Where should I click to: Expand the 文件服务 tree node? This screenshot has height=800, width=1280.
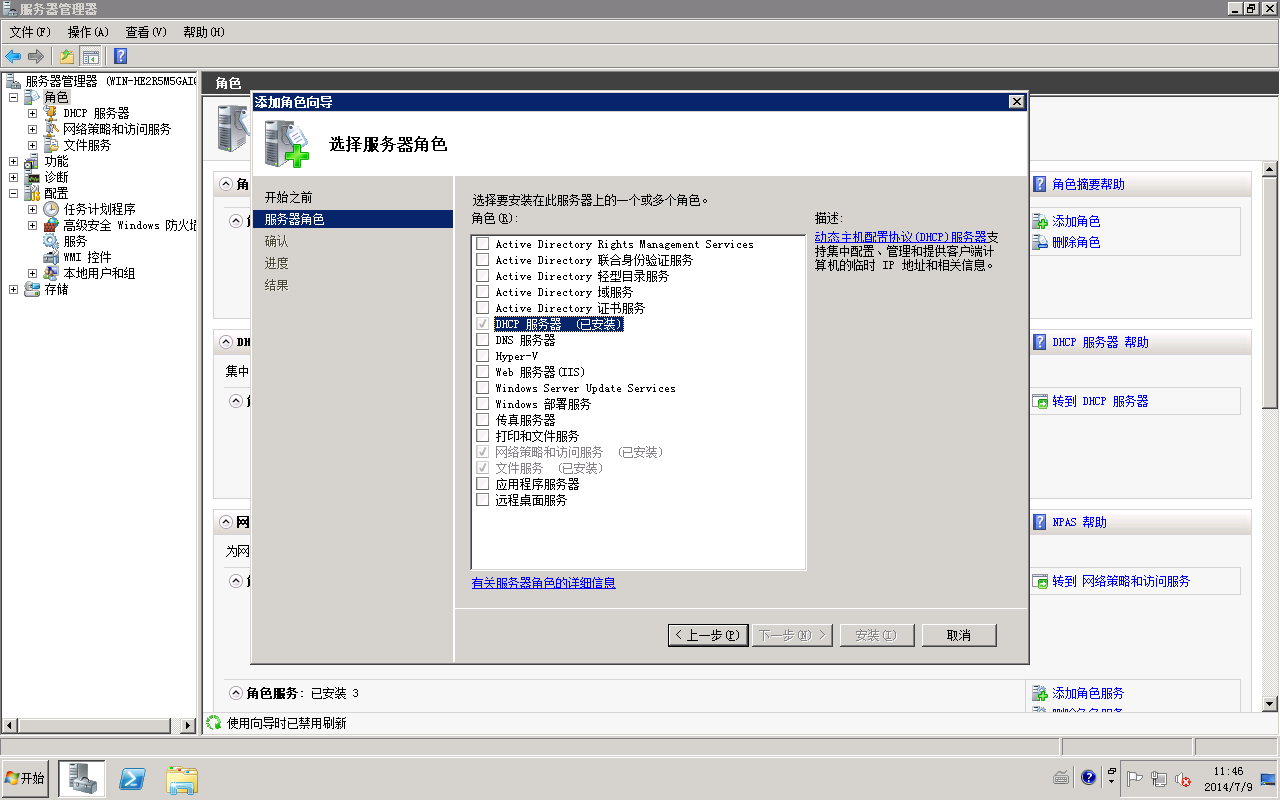tap(32, 145)
